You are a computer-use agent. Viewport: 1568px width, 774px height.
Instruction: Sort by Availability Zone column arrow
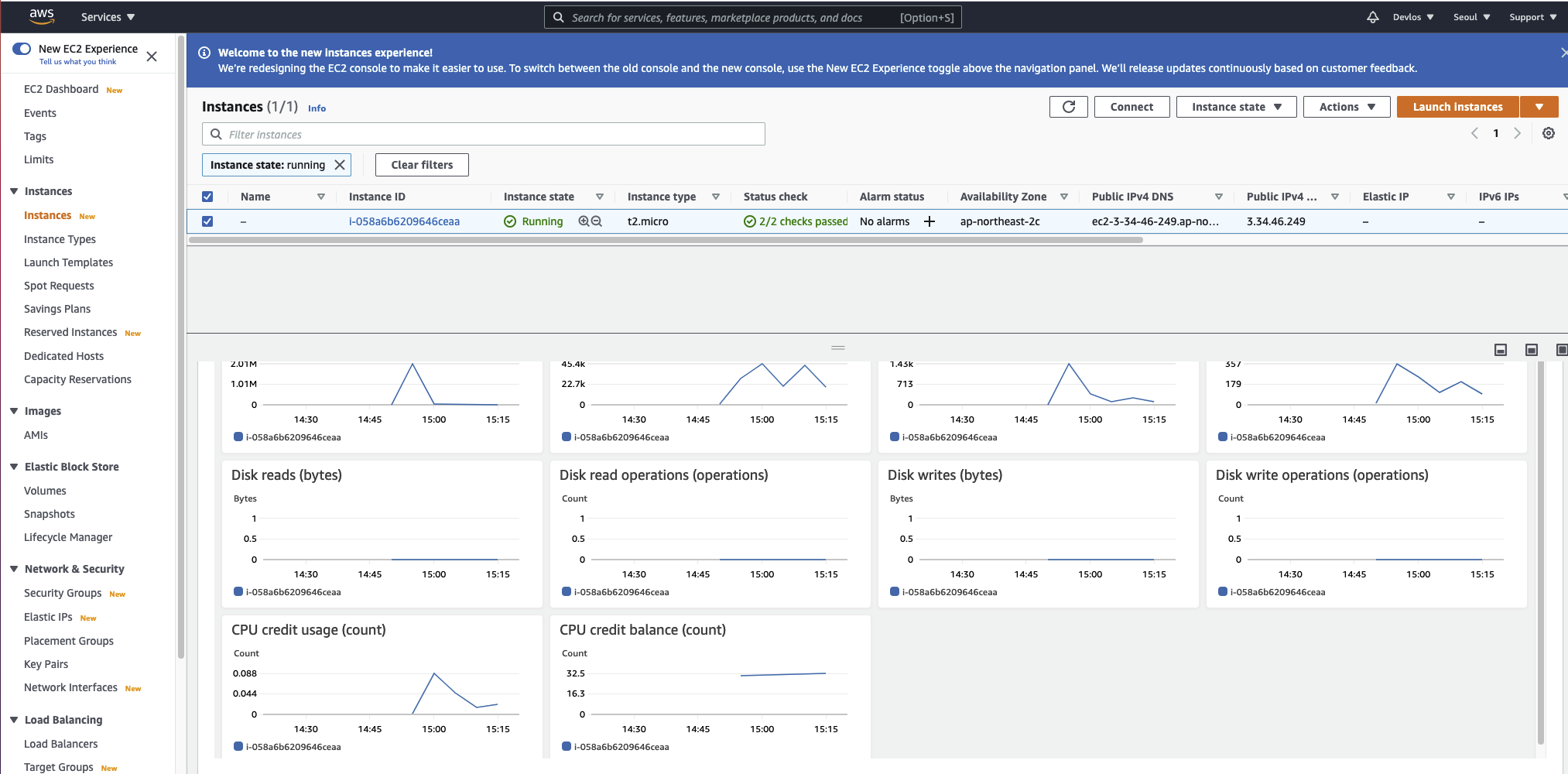click(1064, 197)
